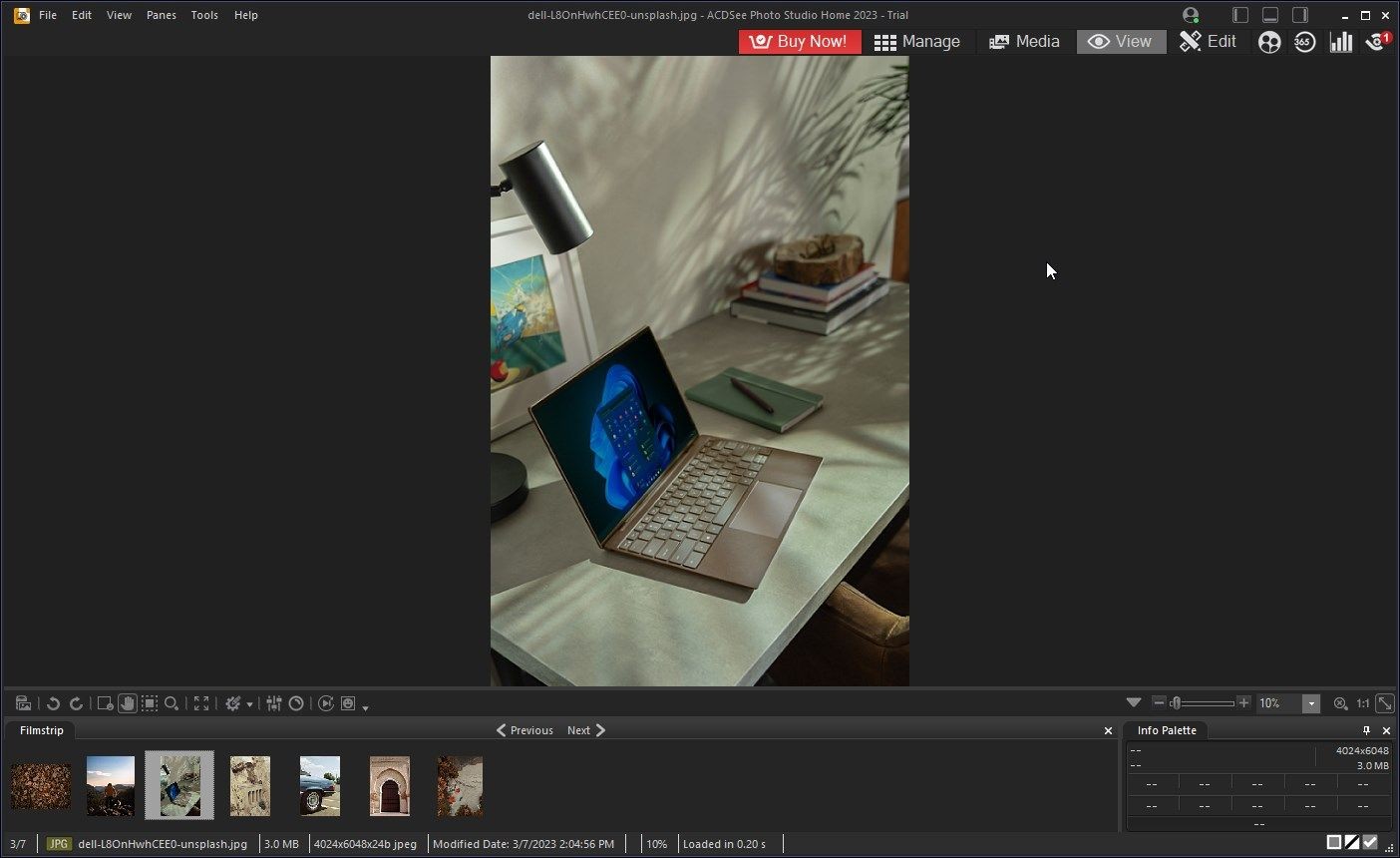The height and width of the screenshot is (858, 1400).
Task: Close the Info Palette panel
Action: tap(1386, 731)
